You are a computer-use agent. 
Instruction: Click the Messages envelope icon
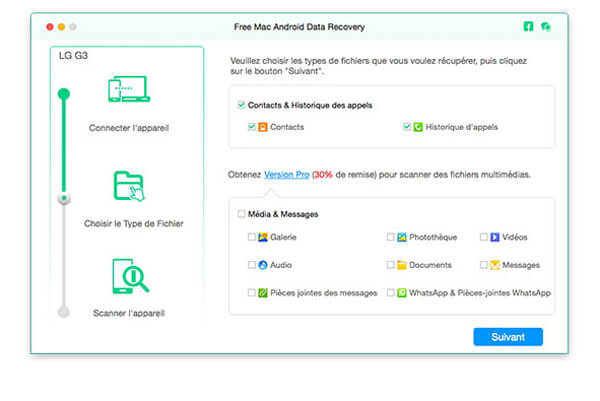tap(495, 265)
